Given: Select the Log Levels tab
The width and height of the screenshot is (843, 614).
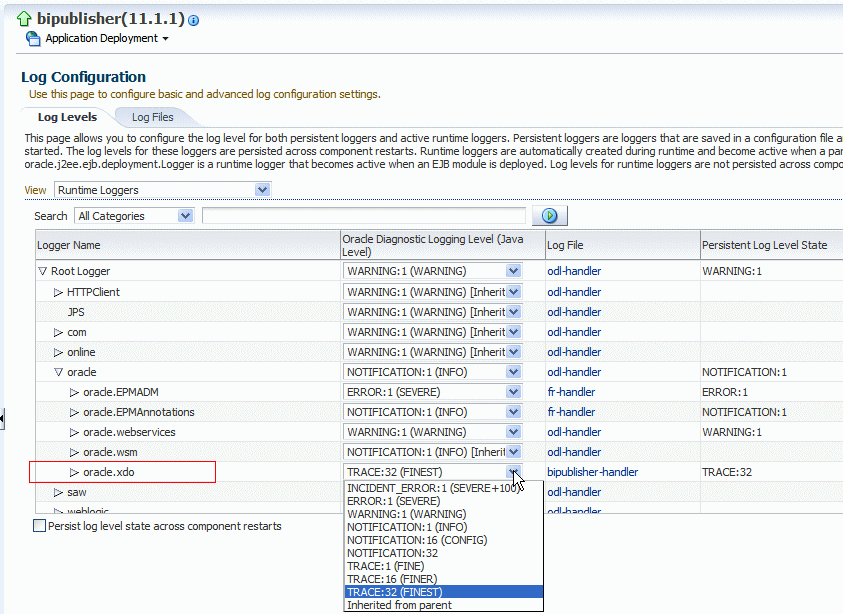Looking at the screenshot, I should tap(67, 117).
